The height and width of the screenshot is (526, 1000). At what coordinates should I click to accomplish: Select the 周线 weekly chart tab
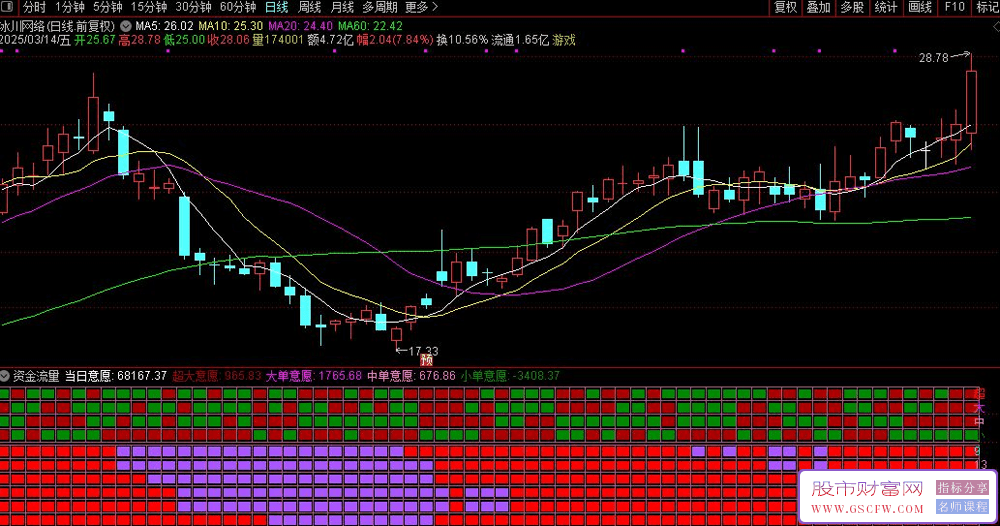(309, 7)
